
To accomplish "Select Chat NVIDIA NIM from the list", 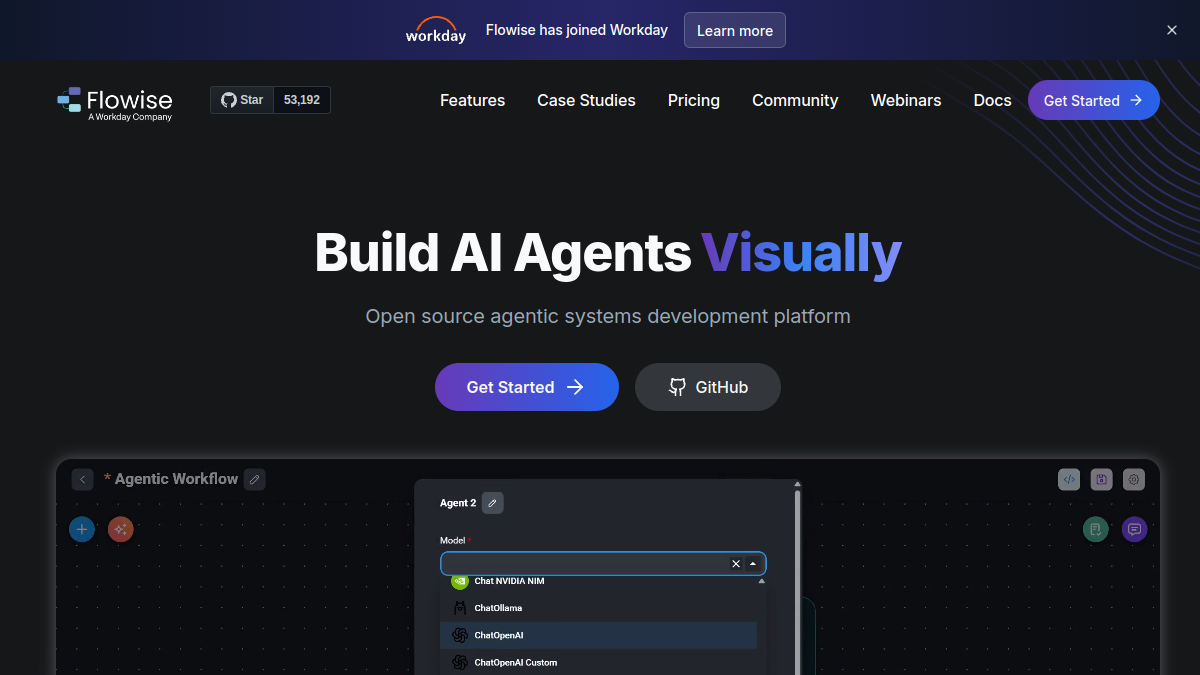I will (598, 581).
